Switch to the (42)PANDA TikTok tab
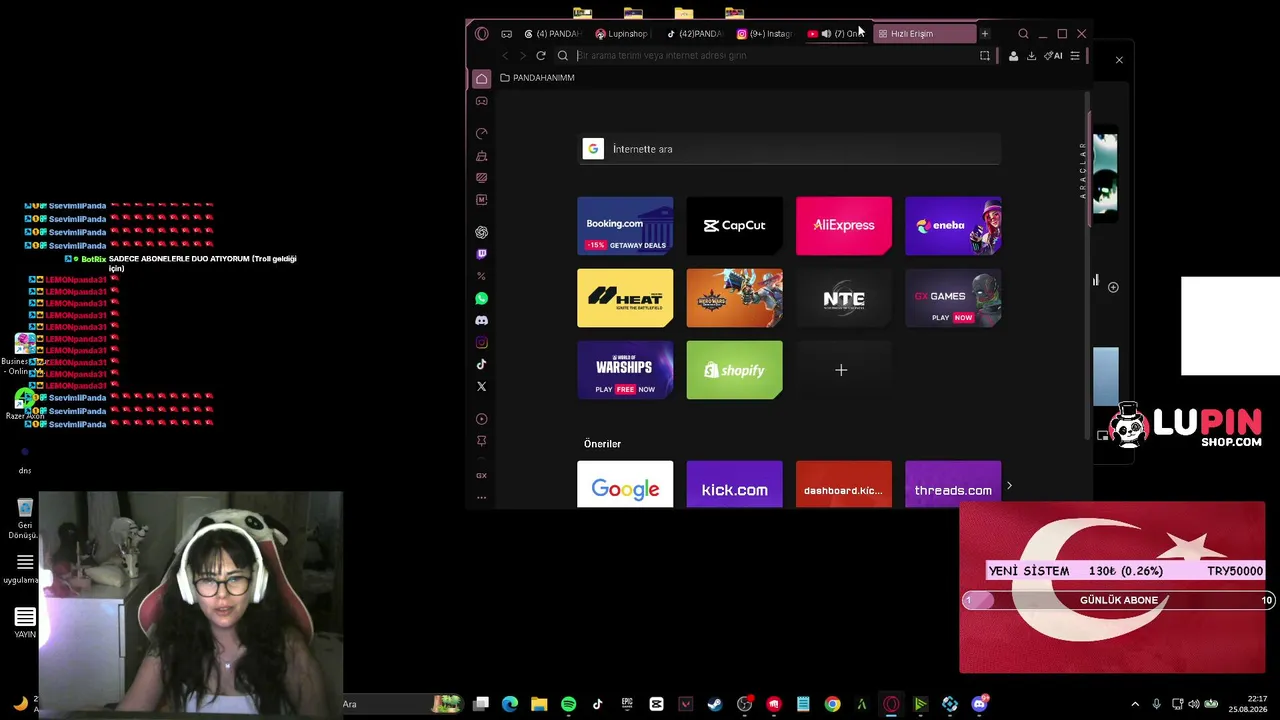 694,34
